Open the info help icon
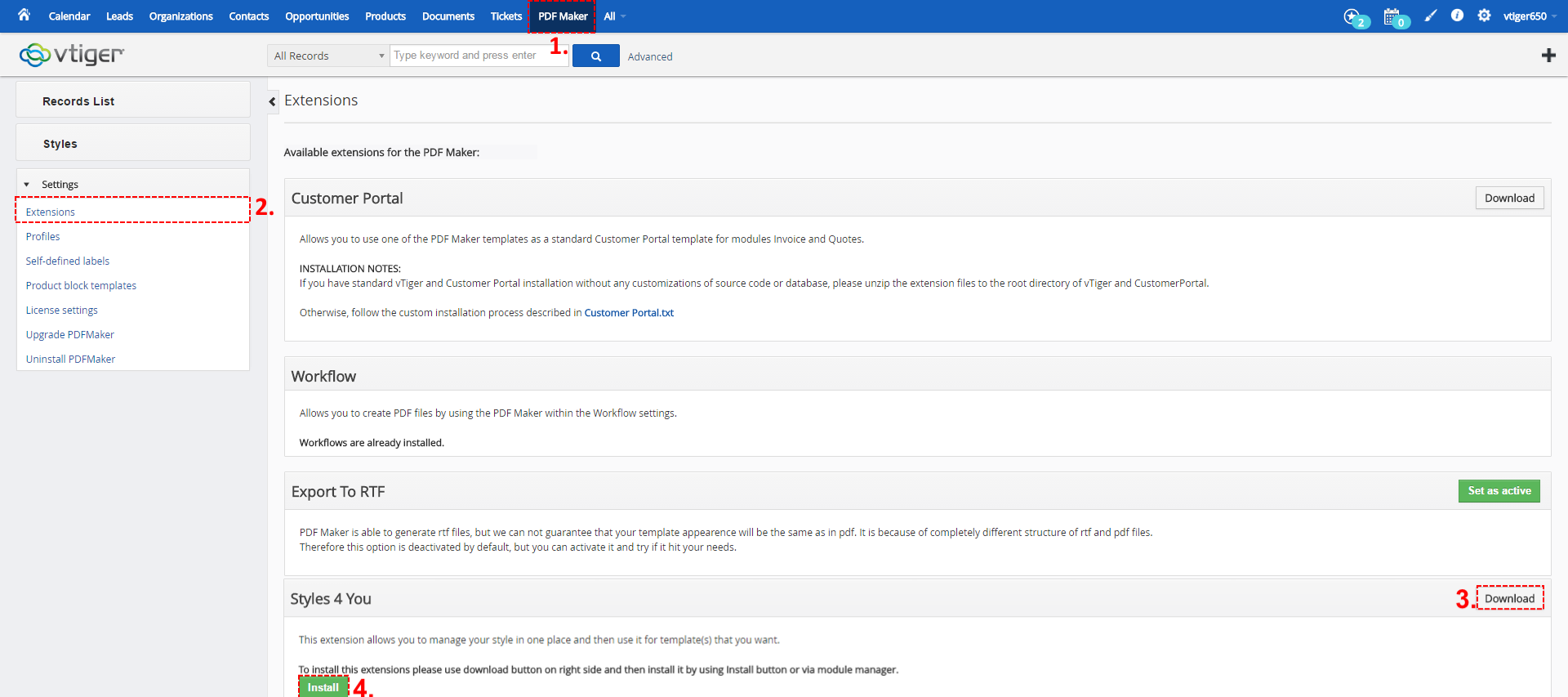Screen dimensions: 1568x697 point(1457,16)
